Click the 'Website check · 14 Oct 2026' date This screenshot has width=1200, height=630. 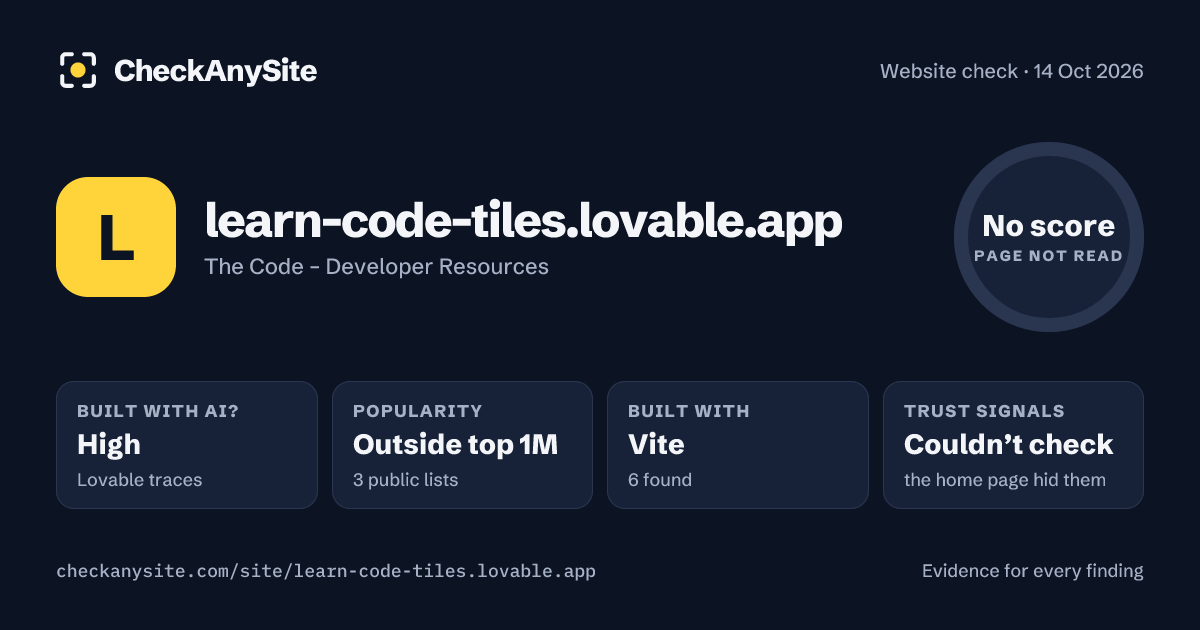(x=1012, y=71)
